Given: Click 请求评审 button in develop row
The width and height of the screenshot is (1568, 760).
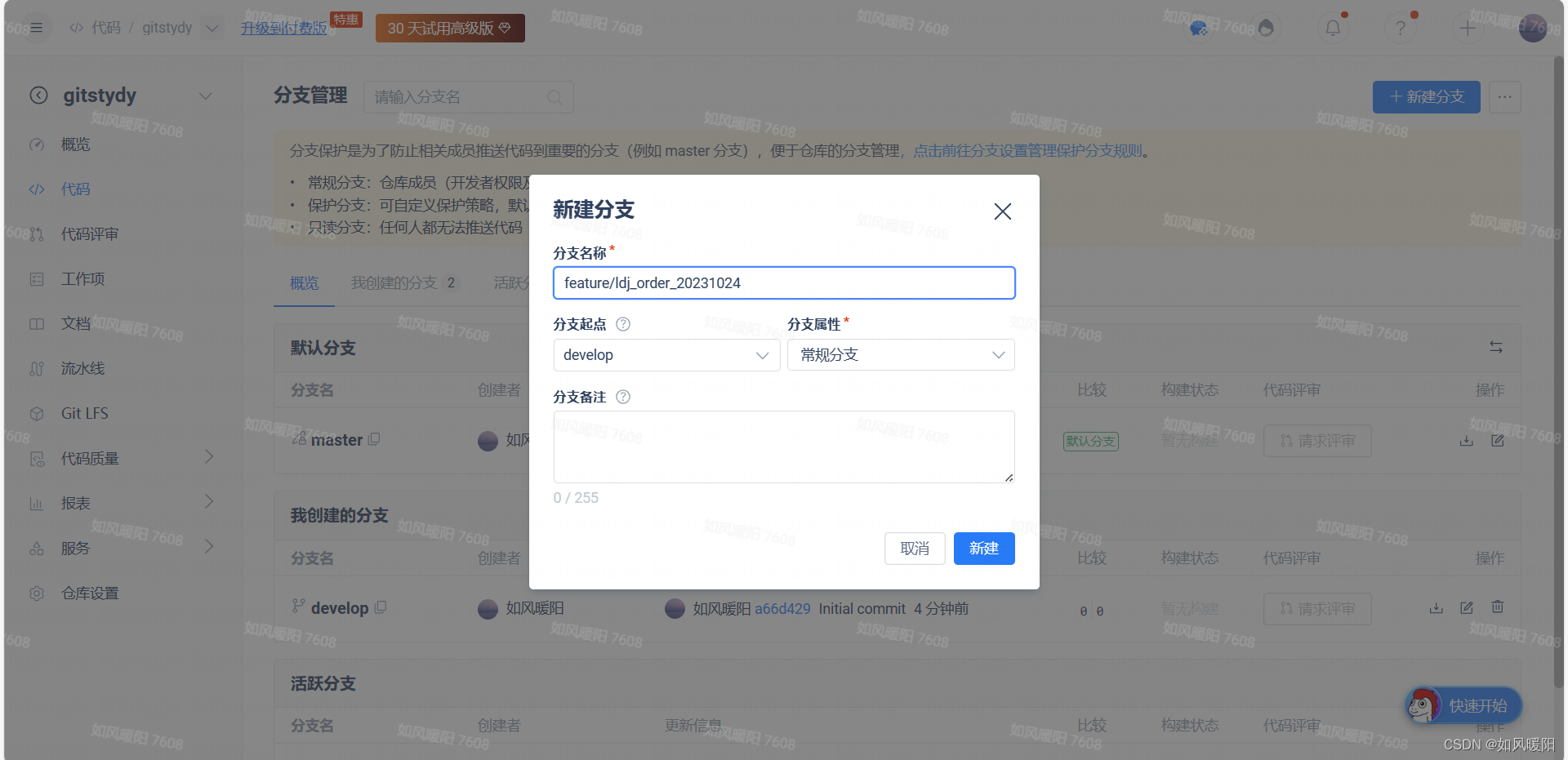Looking at the screenshot, I should point(1317,609).
